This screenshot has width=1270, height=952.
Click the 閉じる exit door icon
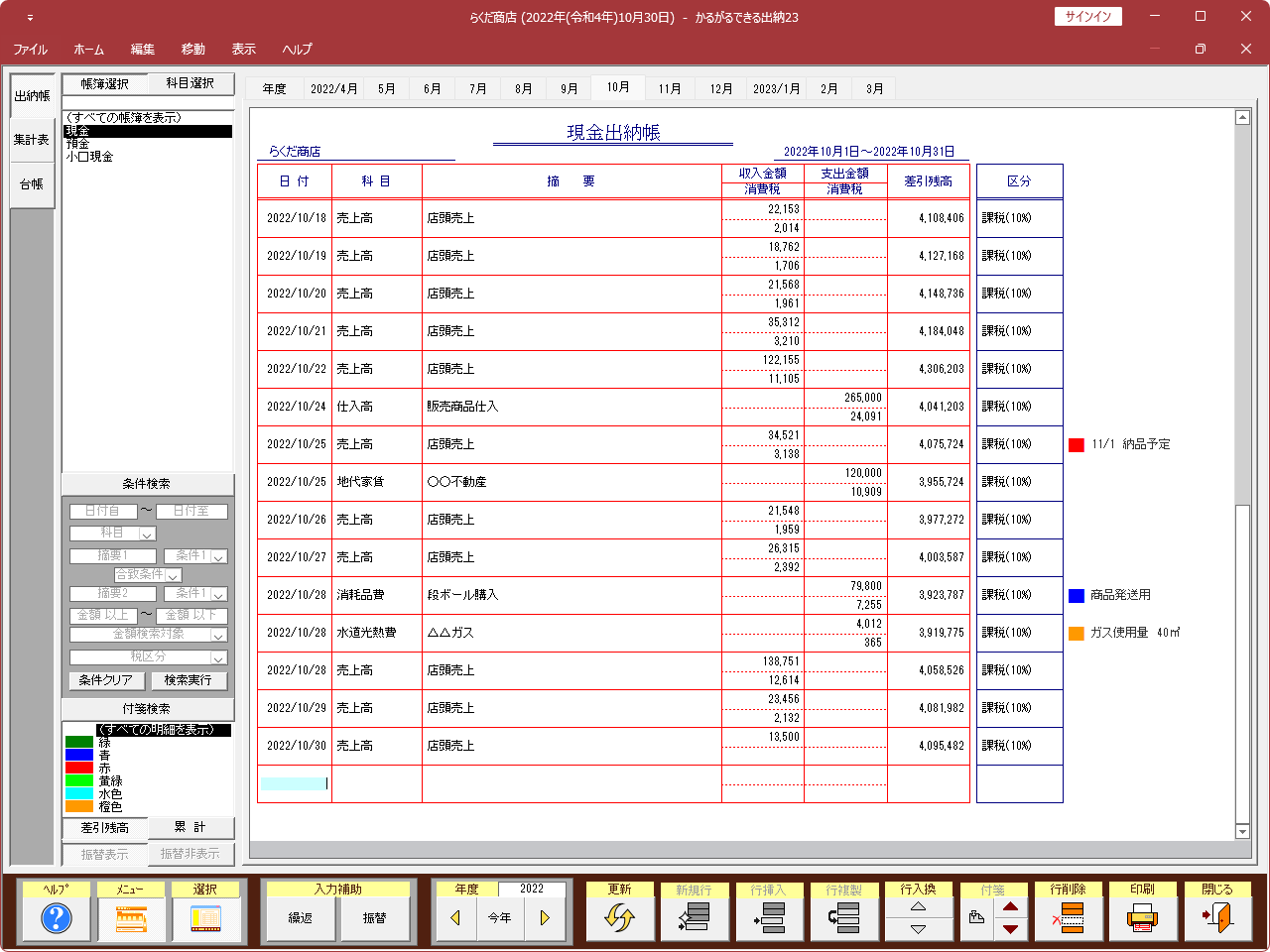point(1217,919)
